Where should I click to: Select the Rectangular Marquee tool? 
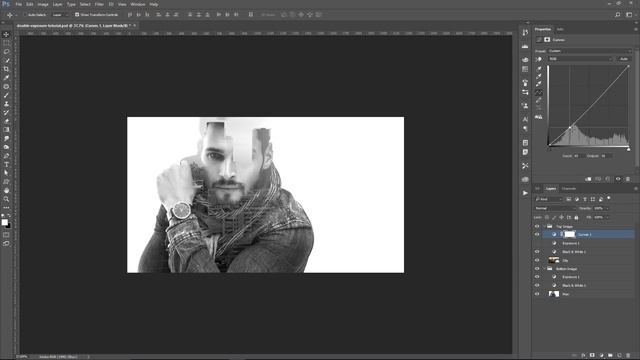point(6,43)
